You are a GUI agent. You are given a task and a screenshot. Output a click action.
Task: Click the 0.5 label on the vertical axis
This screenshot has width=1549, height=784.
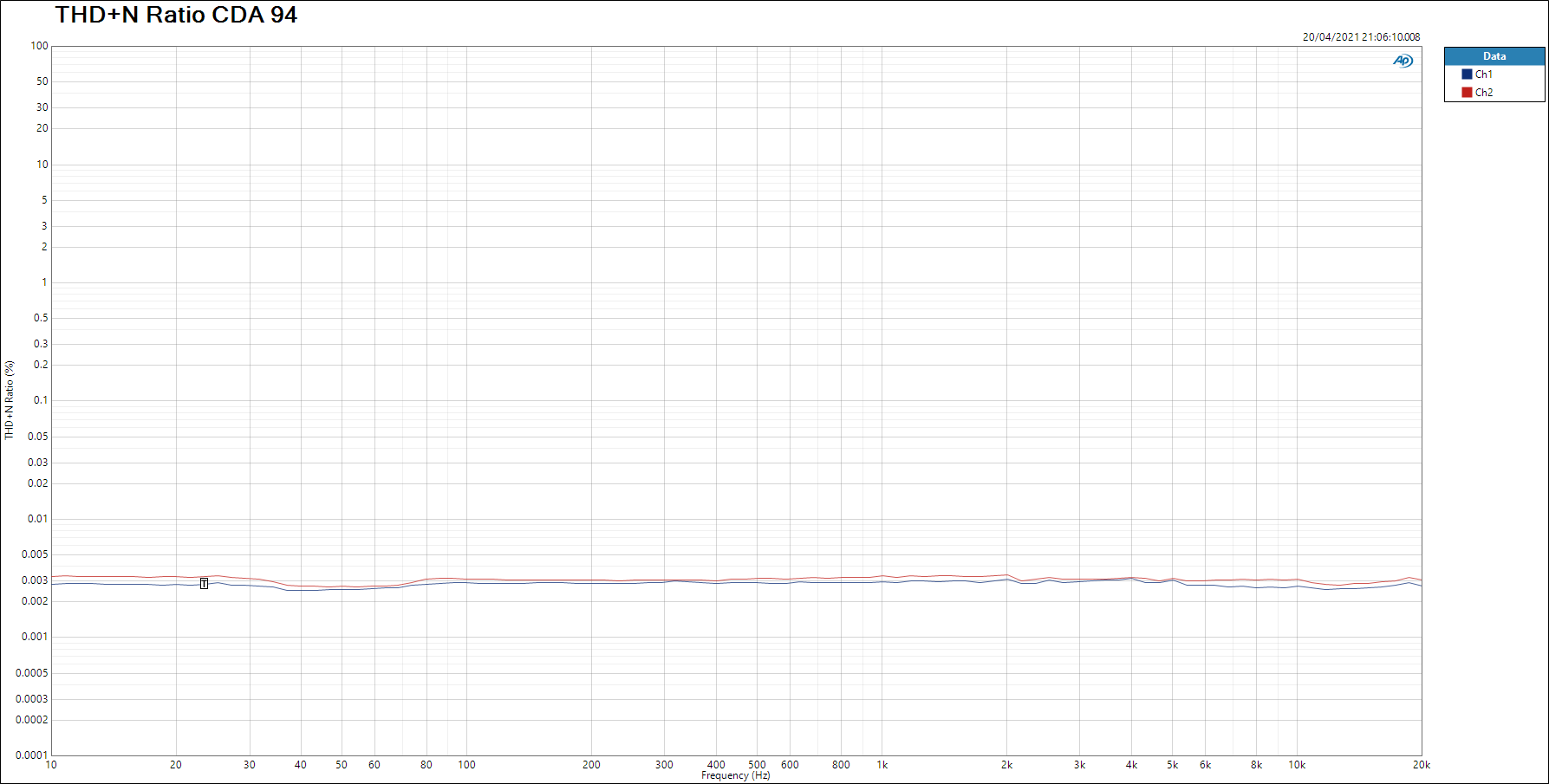pyautogui.click(x=41, y=318)
